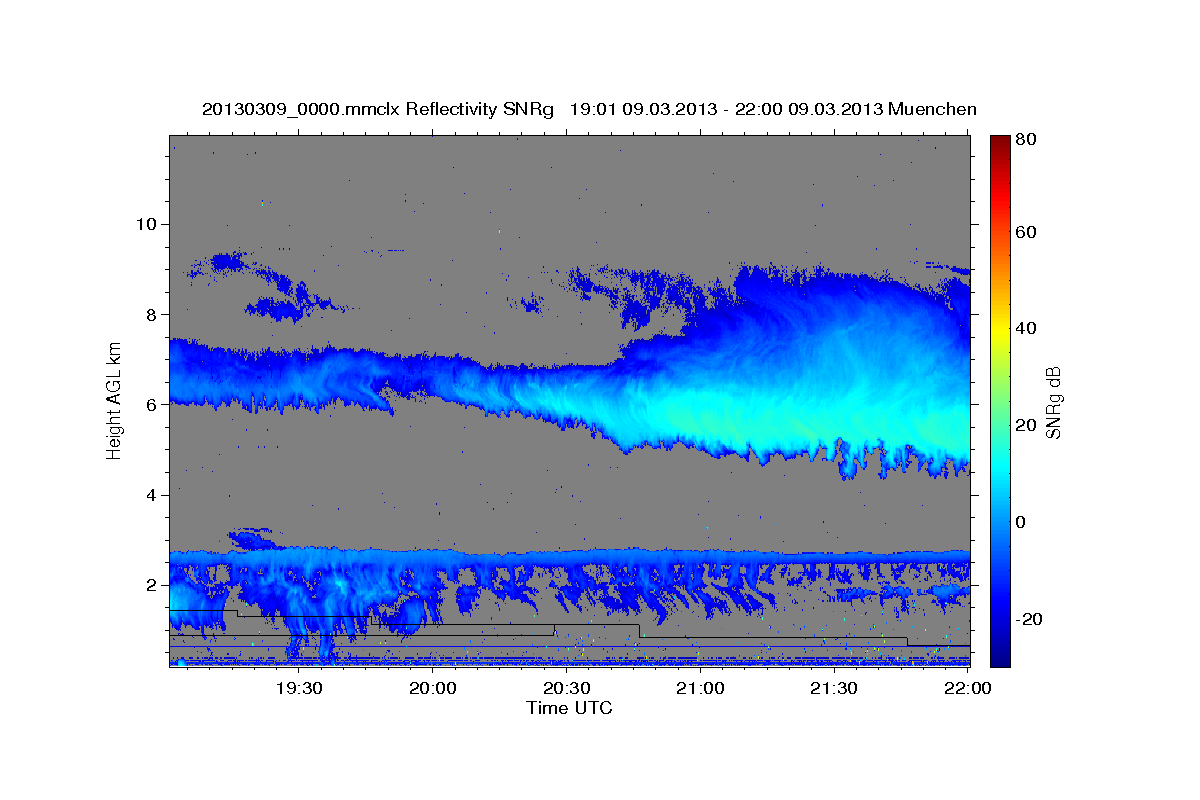Click the colorbar value -20

point(1028,619)
